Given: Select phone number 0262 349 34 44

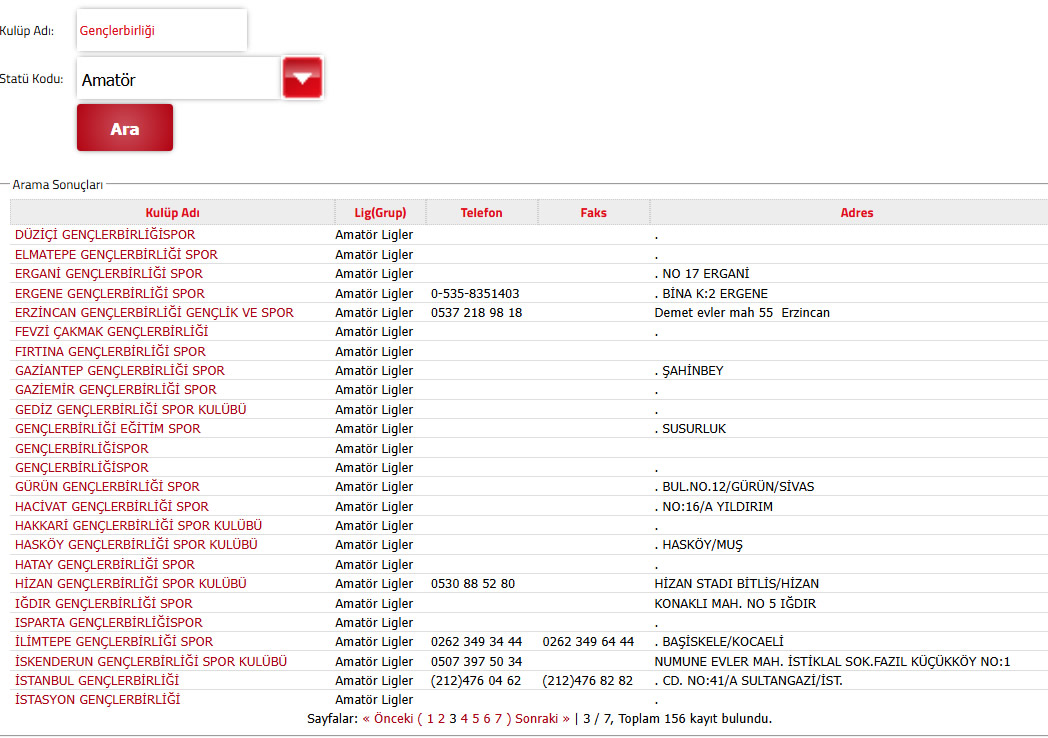Looking at the screenshot, I should [477, 642].
